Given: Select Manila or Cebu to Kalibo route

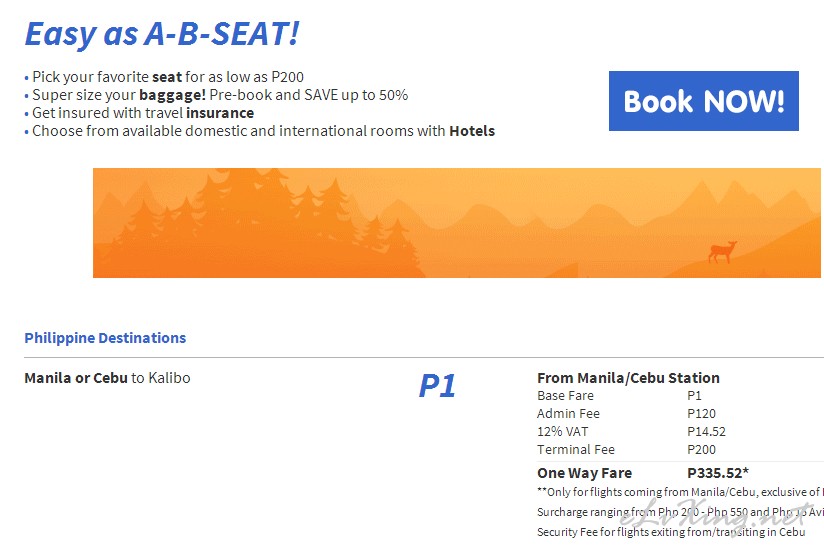Looking at the screenshot, I should click(107, 378).
